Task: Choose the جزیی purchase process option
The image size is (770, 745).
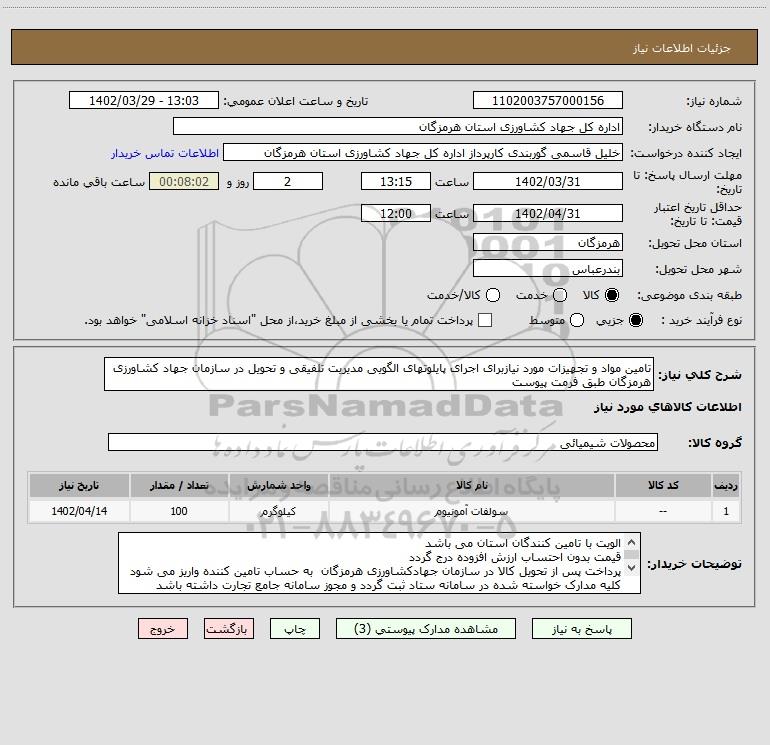Action: pyautogui.click(x=636, y=320)
